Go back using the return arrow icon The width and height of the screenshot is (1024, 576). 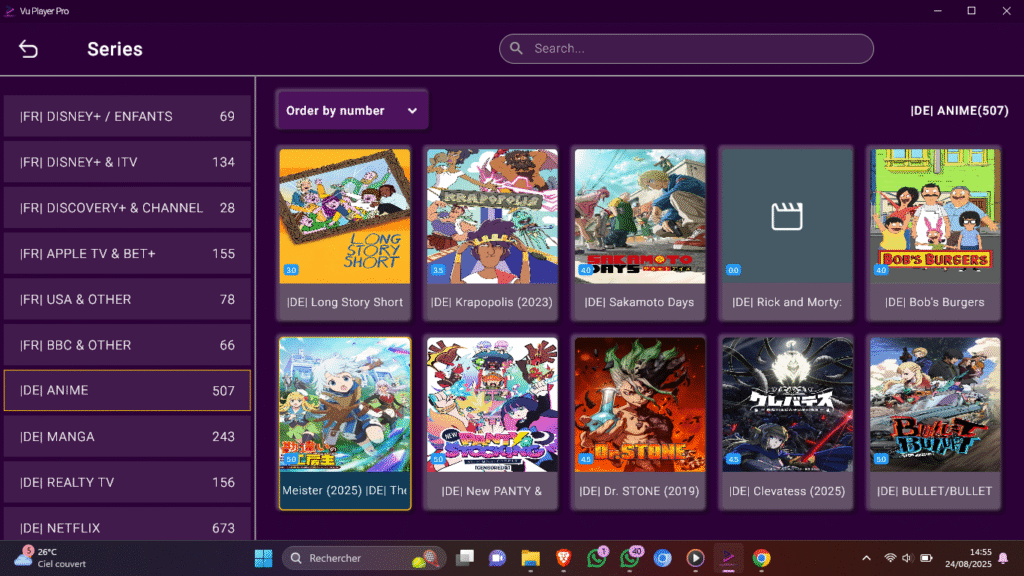(x=28, y=49)
